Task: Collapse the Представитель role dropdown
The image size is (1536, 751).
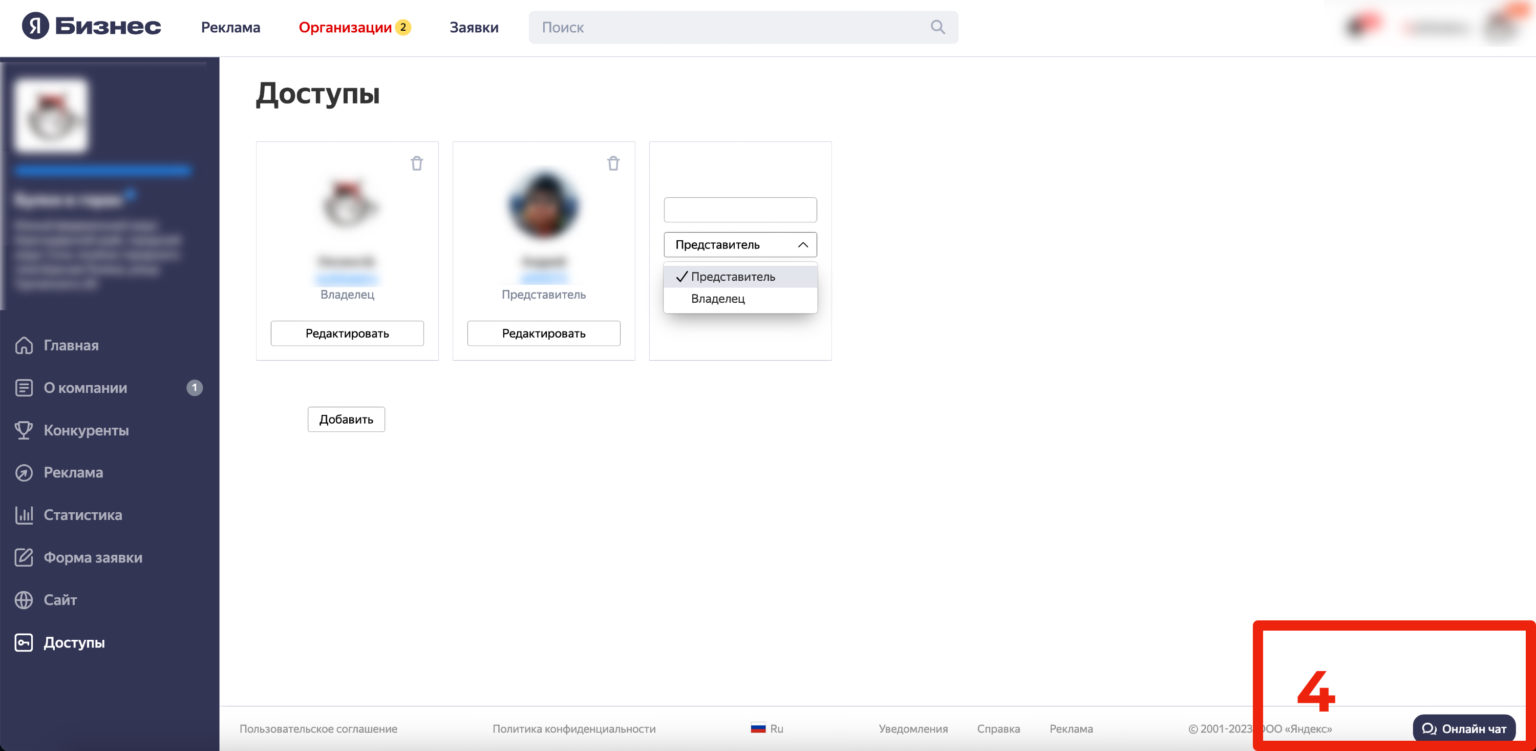Action: [740, 245]
